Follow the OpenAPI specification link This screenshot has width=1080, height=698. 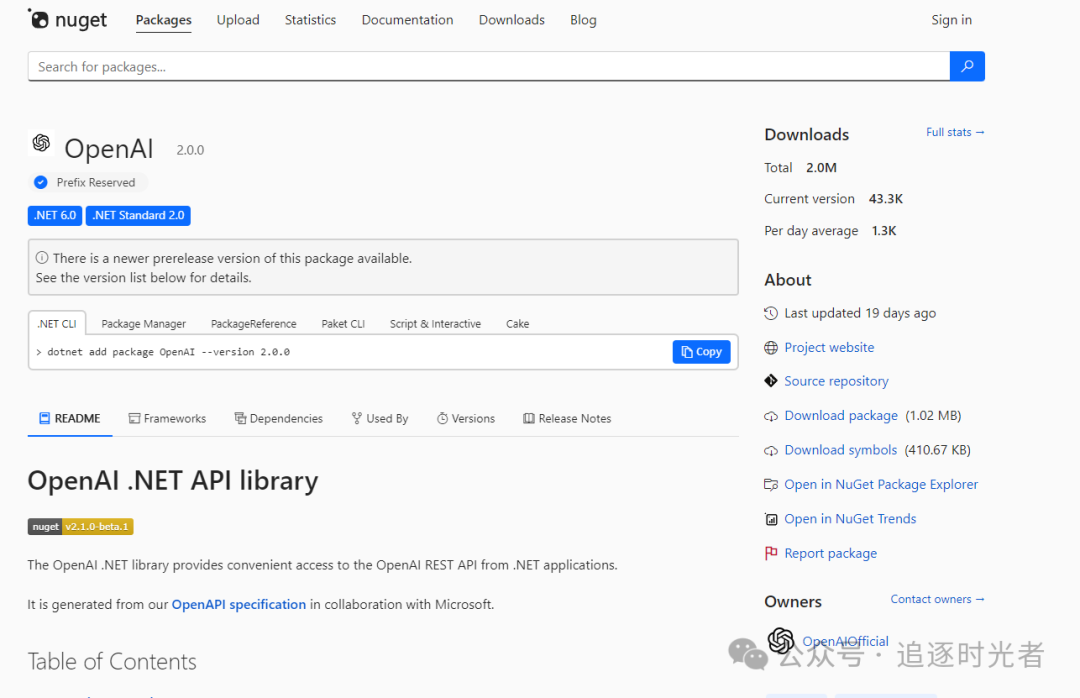pyautogui.click(x=238, y=604)
